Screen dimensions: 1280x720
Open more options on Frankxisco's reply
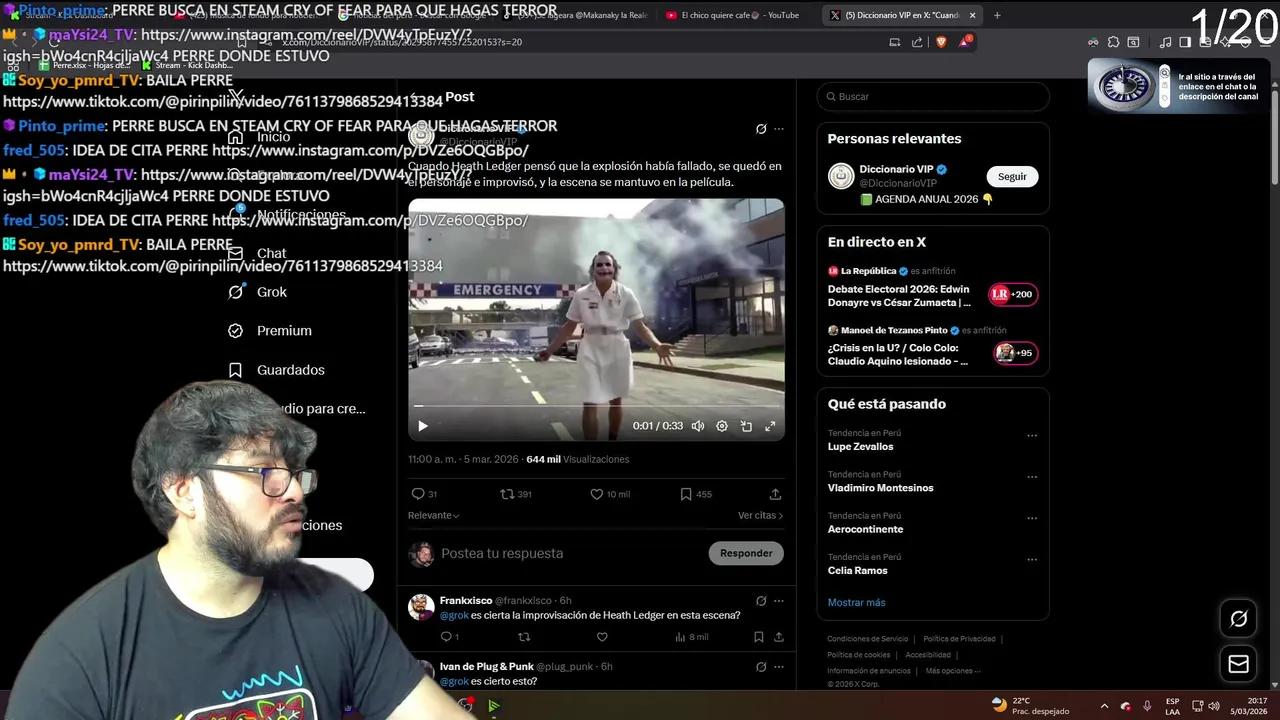779,601
